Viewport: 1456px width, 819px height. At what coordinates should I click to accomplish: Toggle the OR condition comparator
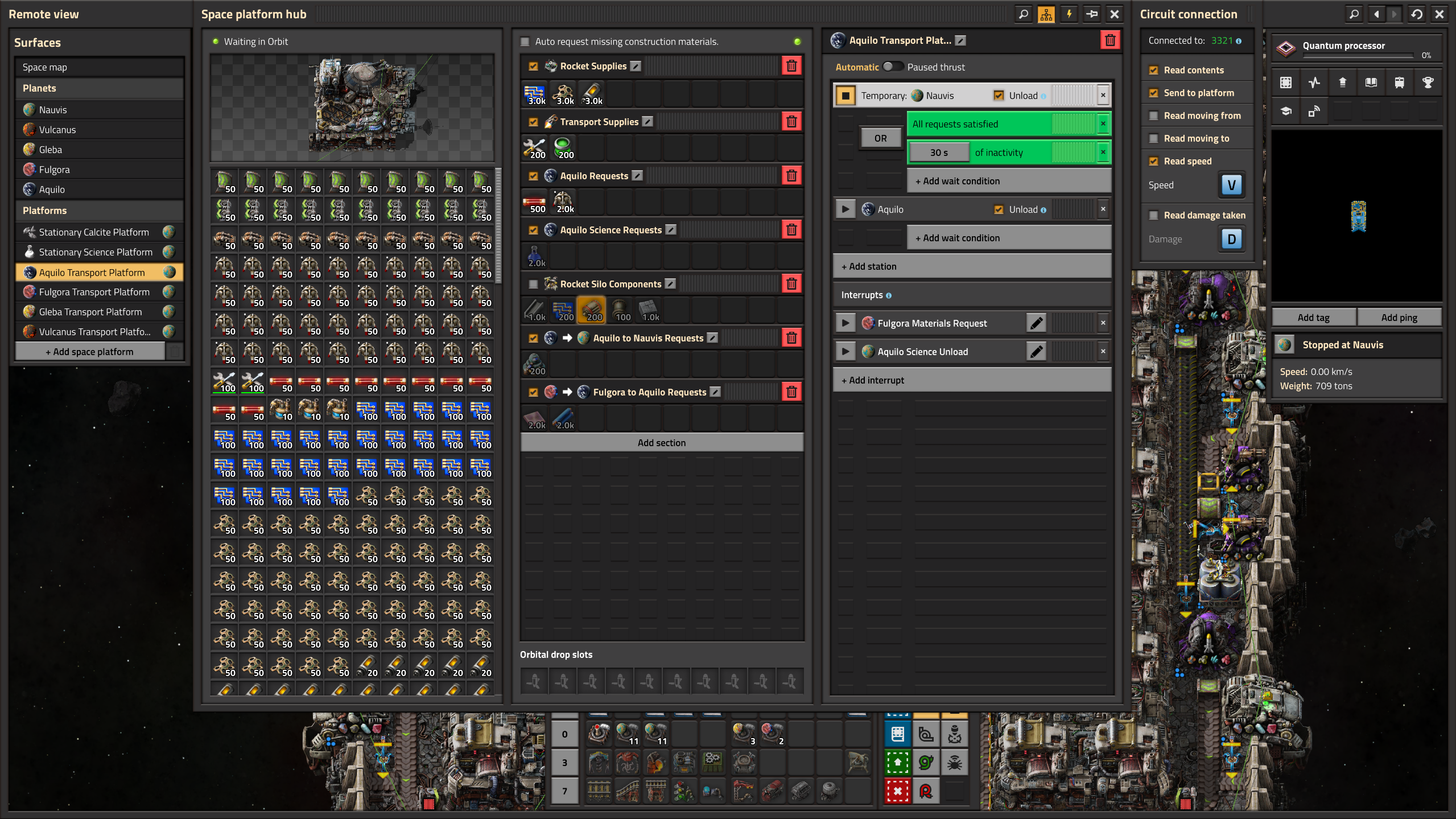(x=880, y=138)
